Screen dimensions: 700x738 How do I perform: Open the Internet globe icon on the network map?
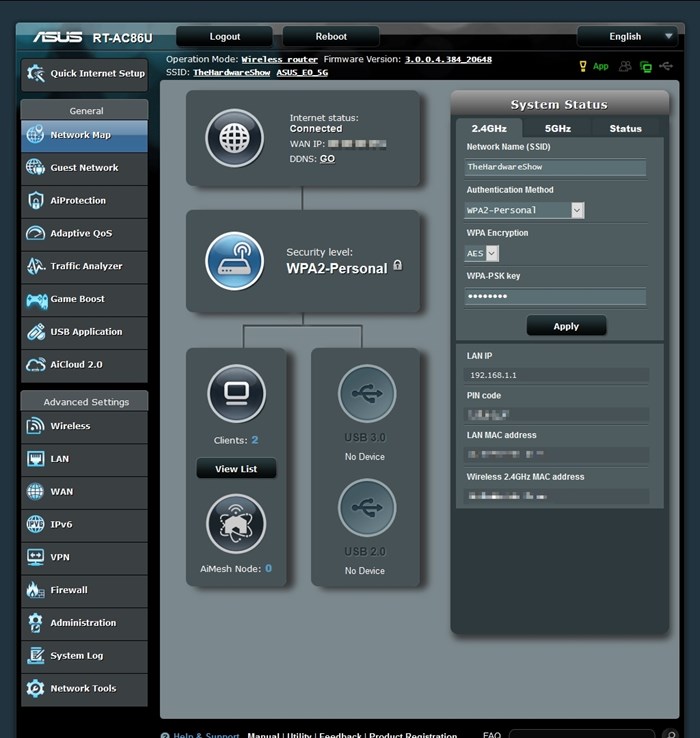pos(234,138)
